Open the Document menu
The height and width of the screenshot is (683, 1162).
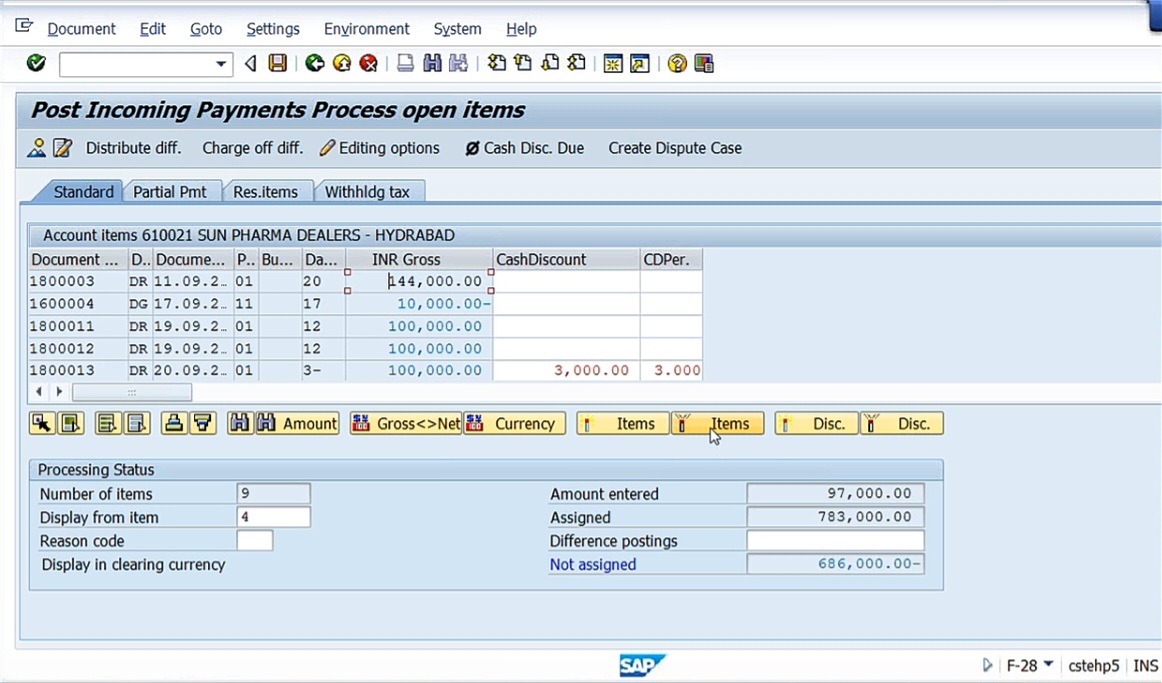[82, 29]
